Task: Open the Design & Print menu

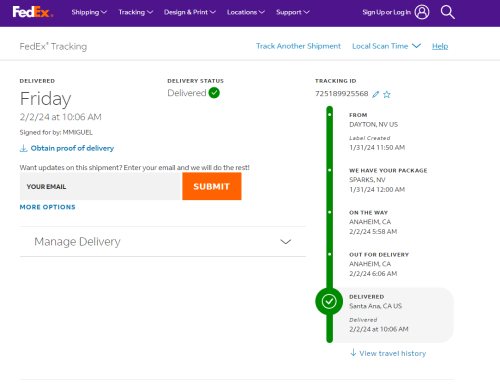Action: click(x=190, y=12)
